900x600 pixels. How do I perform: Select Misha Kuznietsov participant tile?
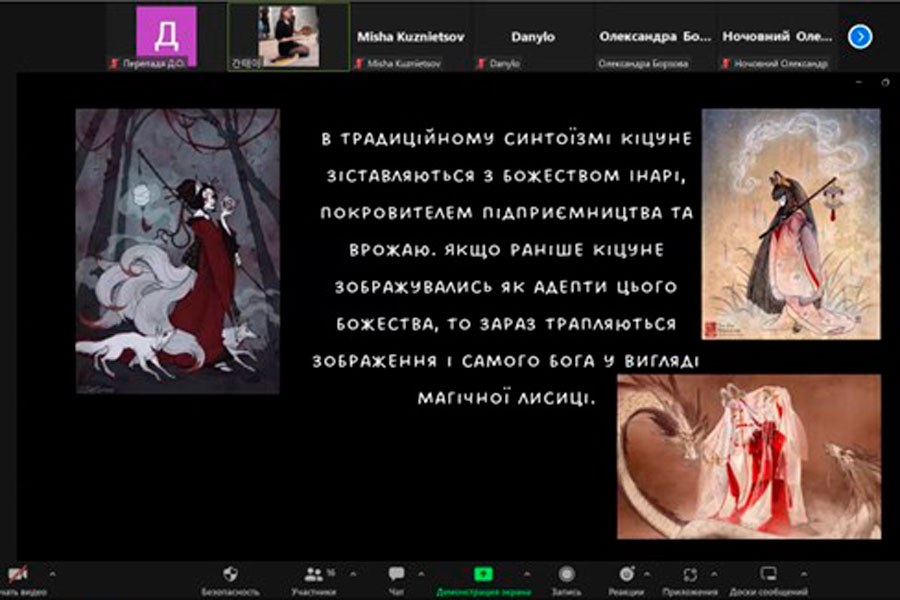pyautogui.click(x=410, y=37)
